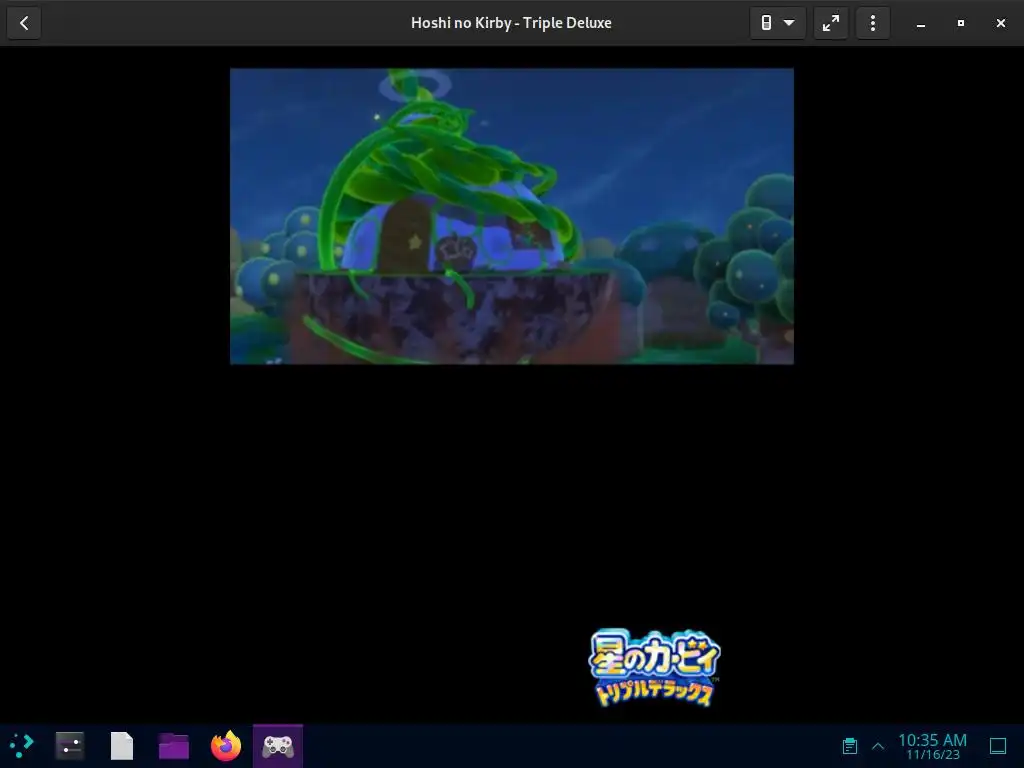Expand hidden system tray icons
1024x768 pixels.
click(878, 746)
